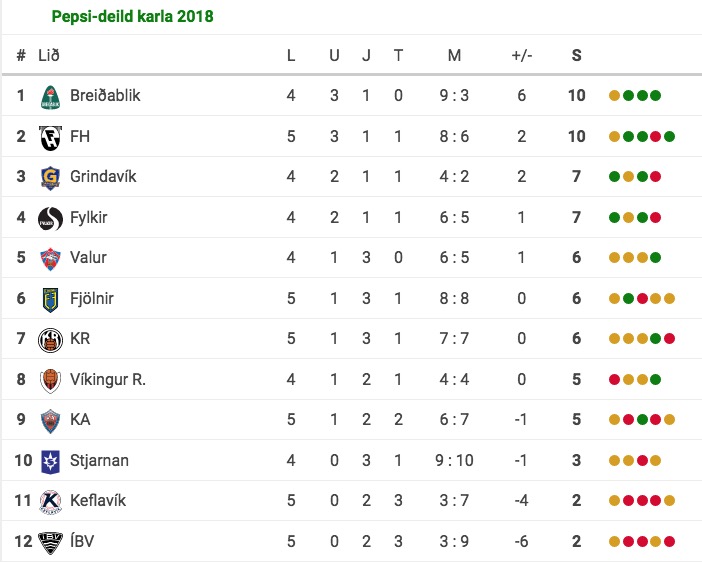Open the Víkingur R. team name link
Image resolution: width=702 pixels, height=562 pixels.
[x=108, y=380]
